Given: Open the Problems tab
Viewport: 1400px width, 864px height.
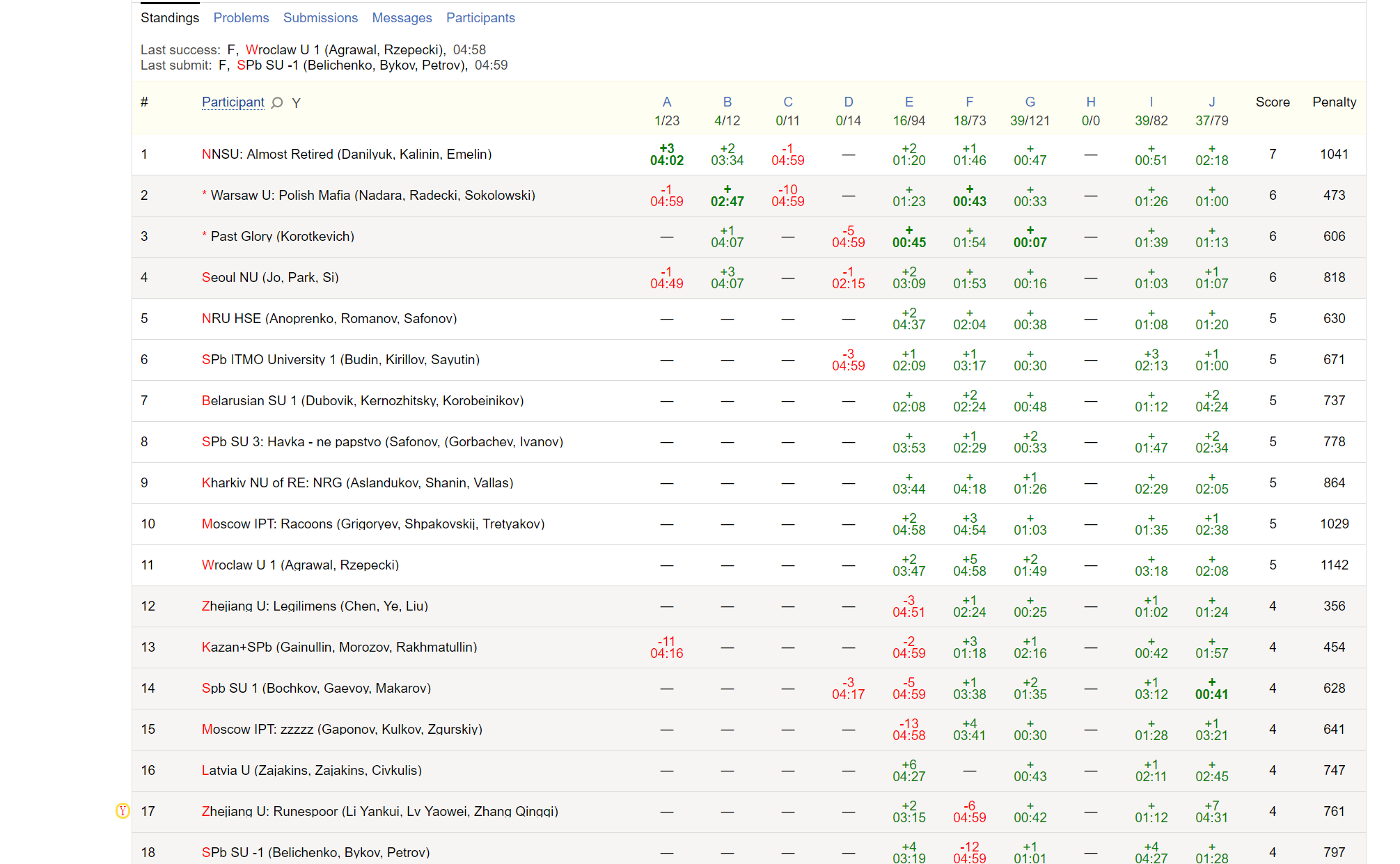Looking at the screenshot, I should [241, 18].
